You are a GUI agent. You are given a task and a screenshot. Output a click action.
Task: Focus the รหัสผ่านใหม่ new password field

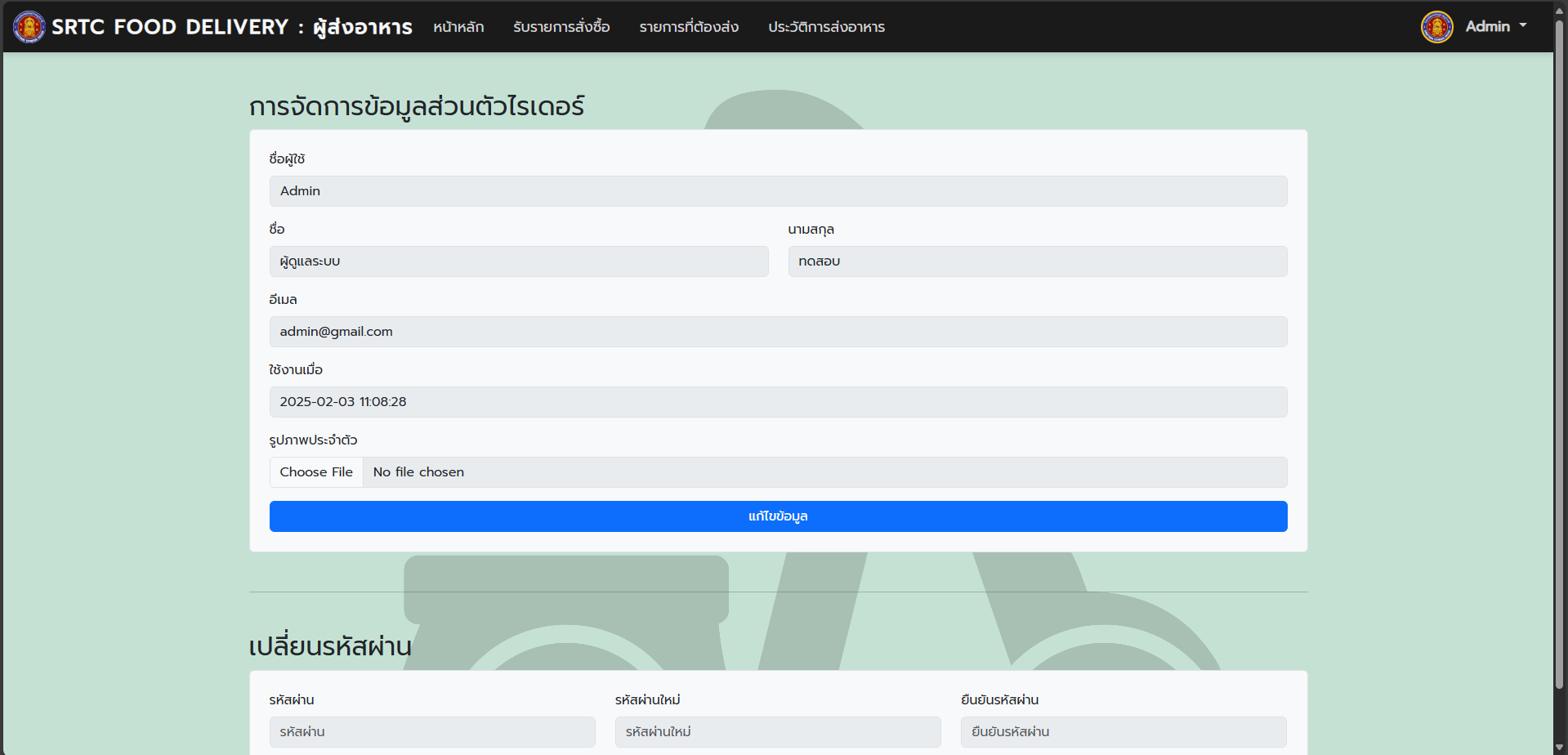[778, 732]
